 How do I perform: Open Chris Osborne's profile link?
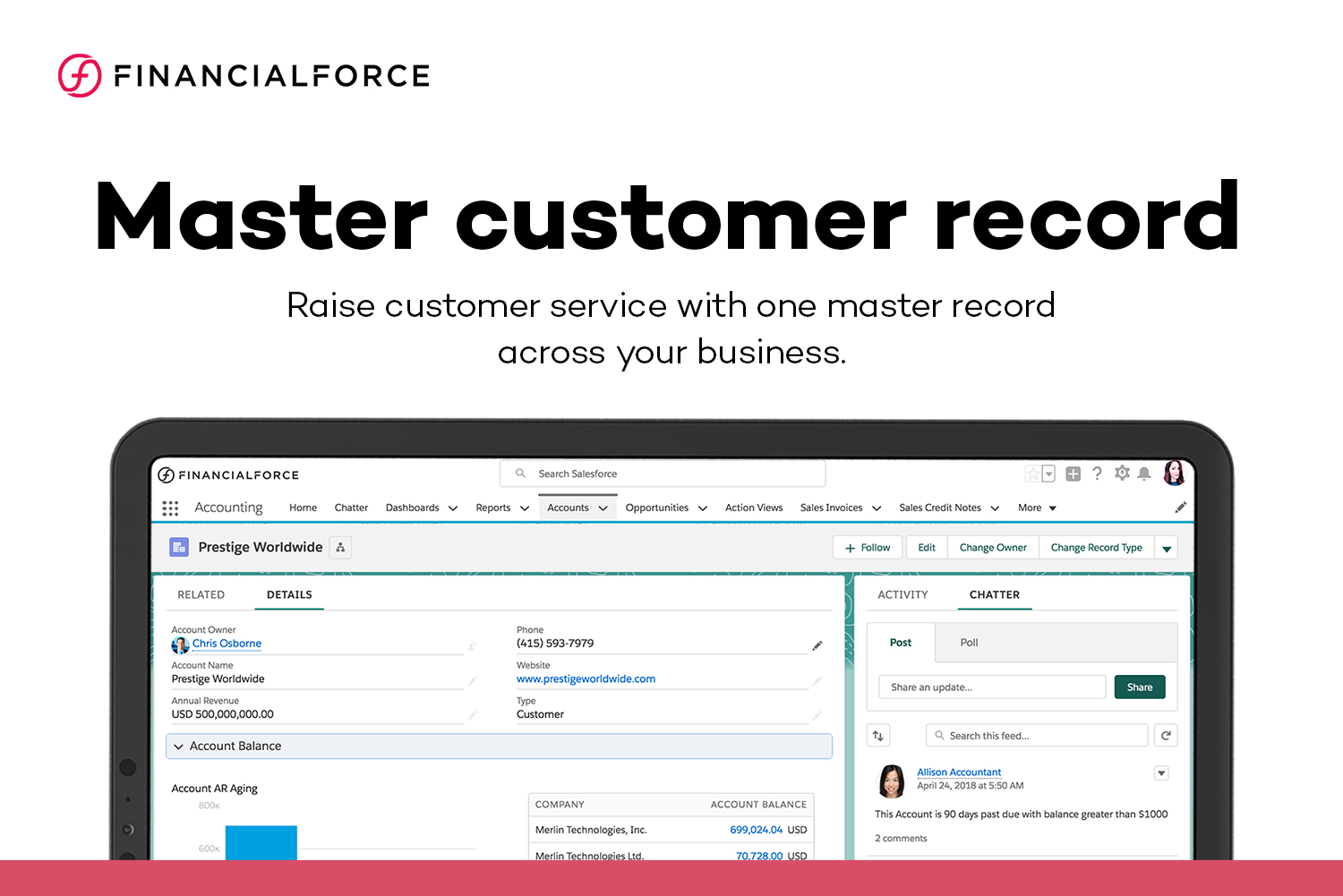coord(226,644)
